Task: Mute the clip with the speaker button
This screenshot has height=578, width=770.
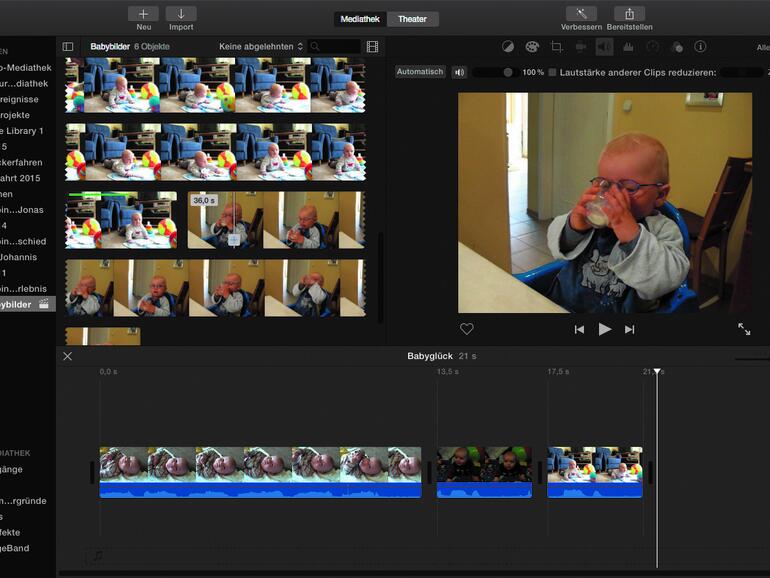Action: pyautogui.click(x=459, y=72)
